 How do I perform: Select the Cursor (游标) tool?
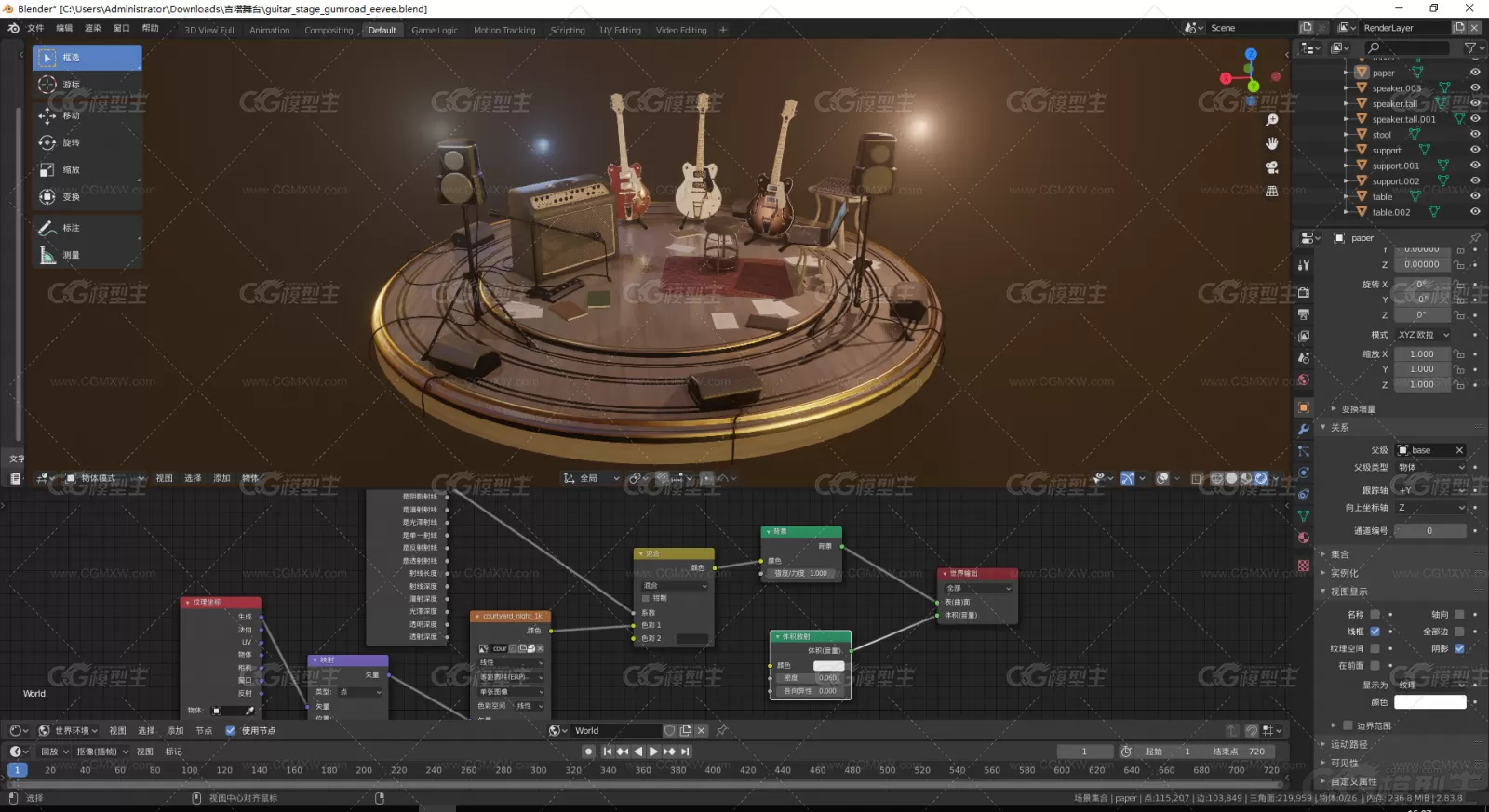(x=87, y=85)
